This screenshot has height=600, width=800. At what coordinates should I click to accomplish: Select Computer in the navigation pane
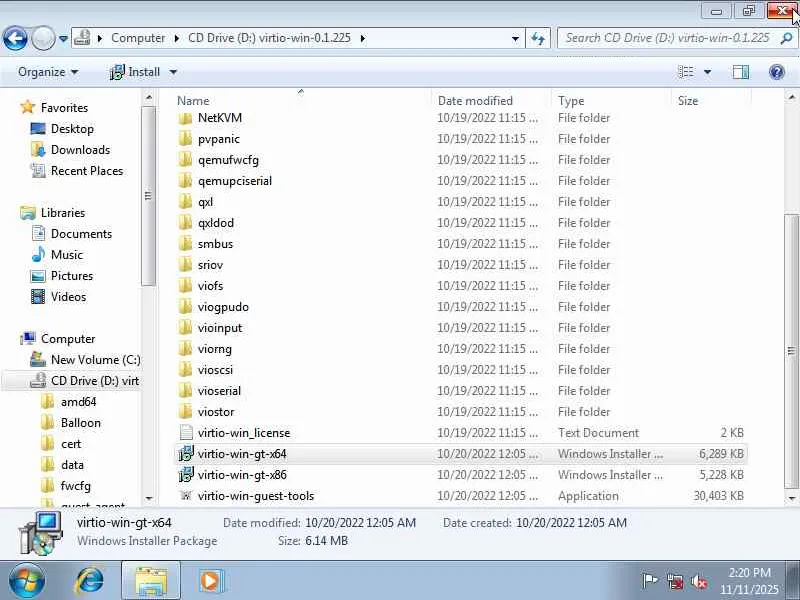pyautogui.click(x=68, y=338)
